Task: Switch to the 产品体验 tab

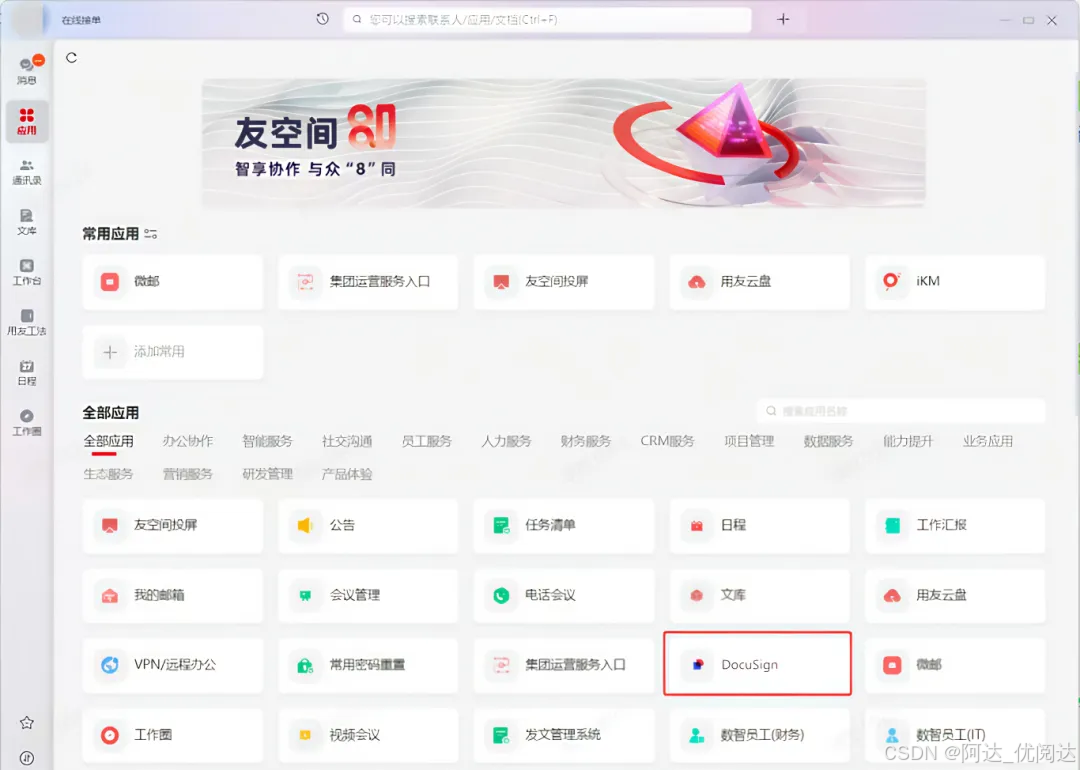Action: tap(347, 474)
